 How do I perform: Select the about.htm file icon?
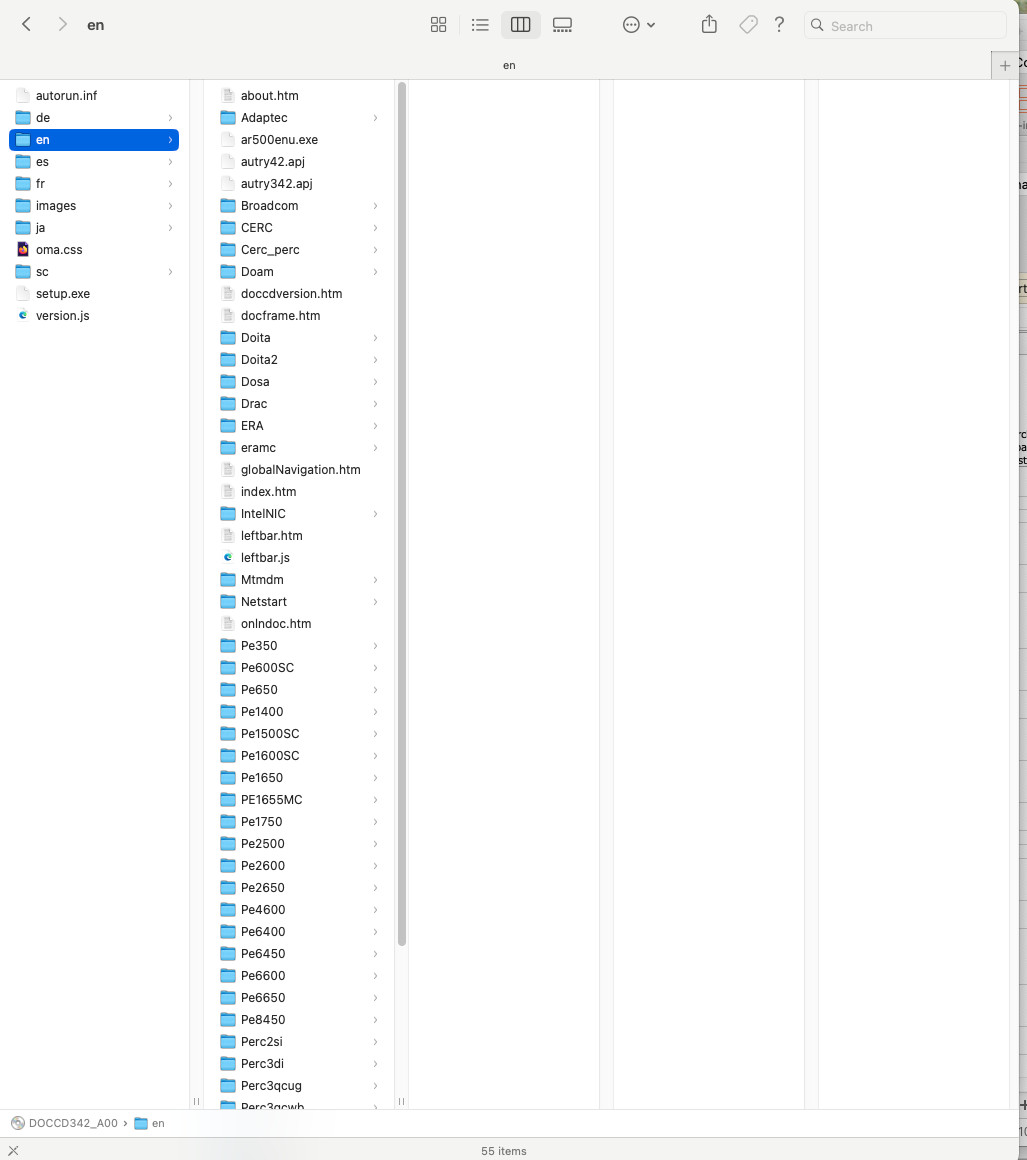click(x=228, y=95)
